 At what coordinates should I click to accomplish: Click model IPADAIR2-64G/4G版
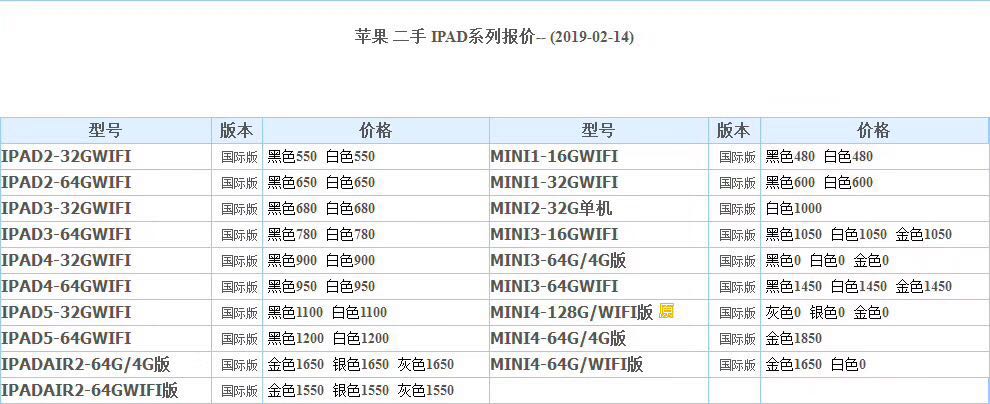[x=86, y=364]
